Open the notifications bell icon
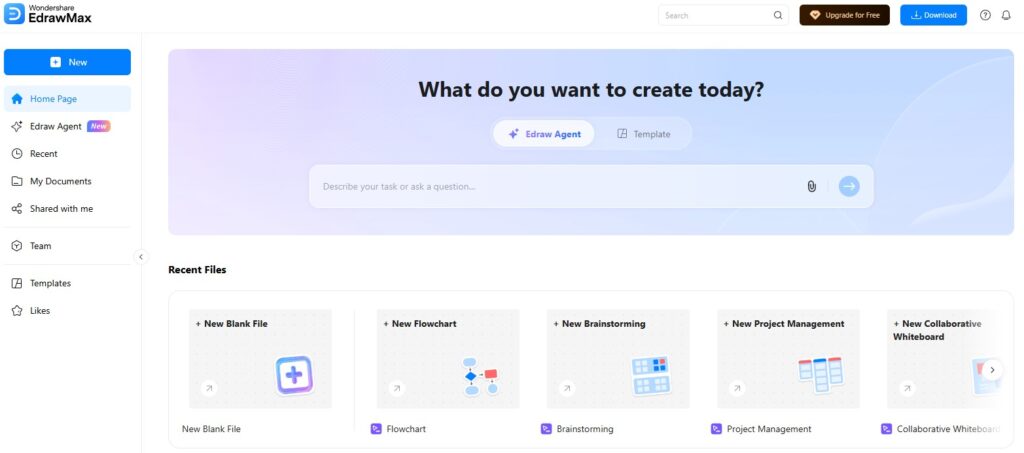The width and height of the screenshot is (1024, 453). tap(1006, 15)
